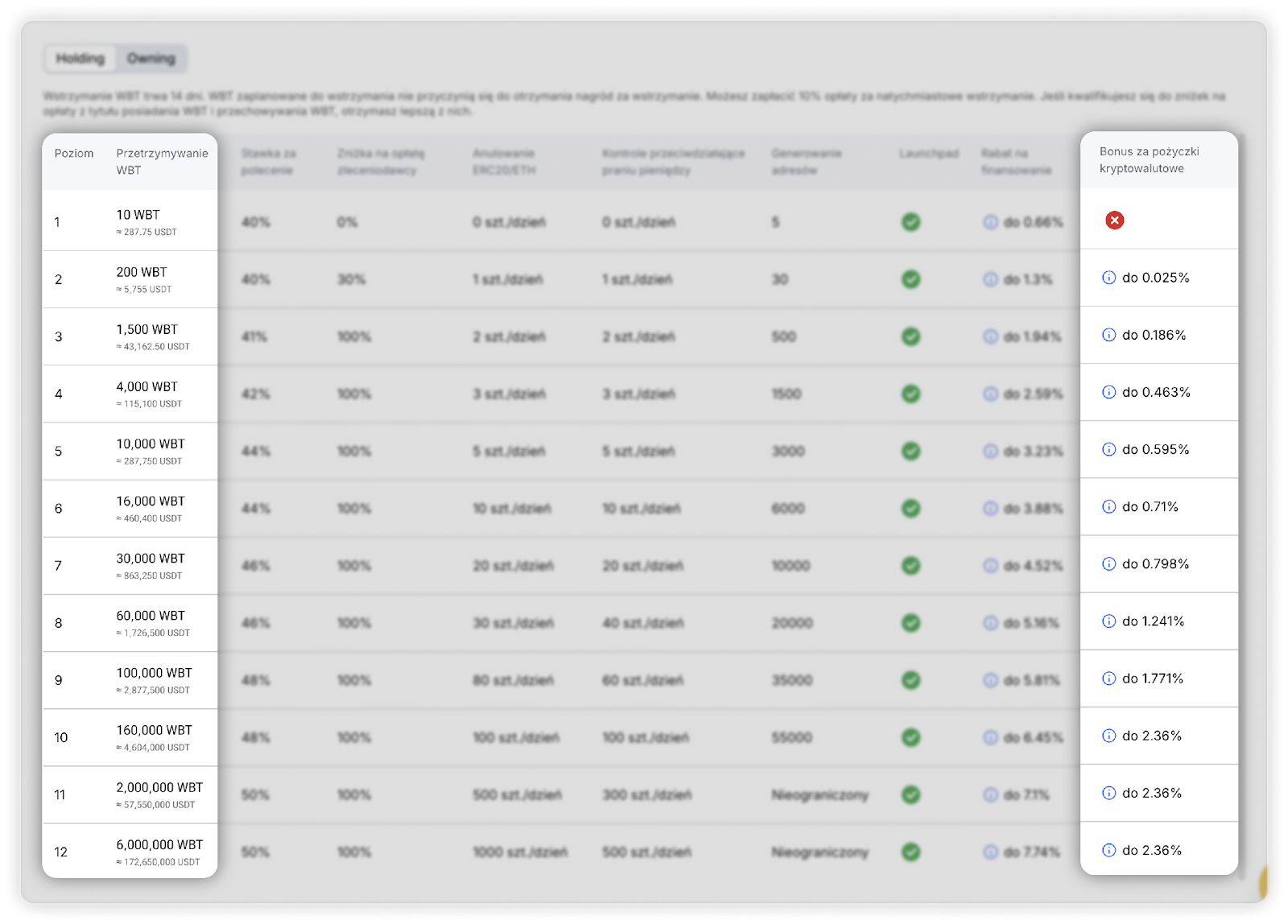
Task: Click info icon beside do 0.463% bonus
Action: coord(1108,392)
